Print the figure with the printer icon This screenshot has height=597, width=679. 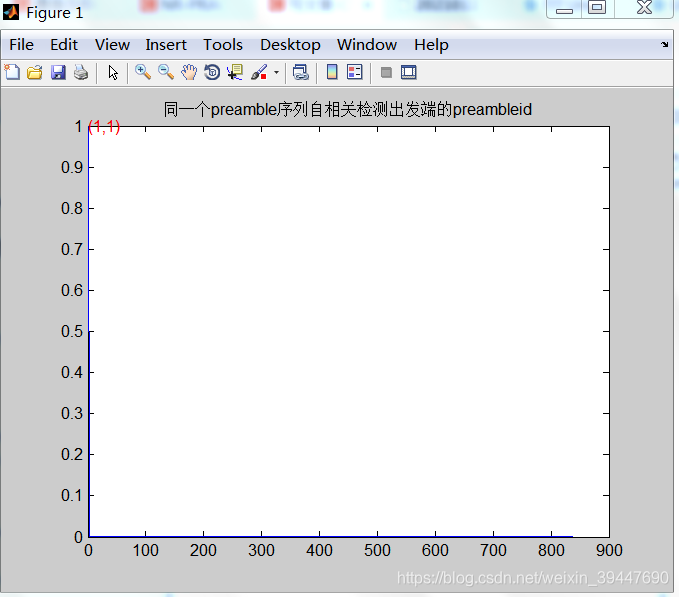[x=81, y=72]
